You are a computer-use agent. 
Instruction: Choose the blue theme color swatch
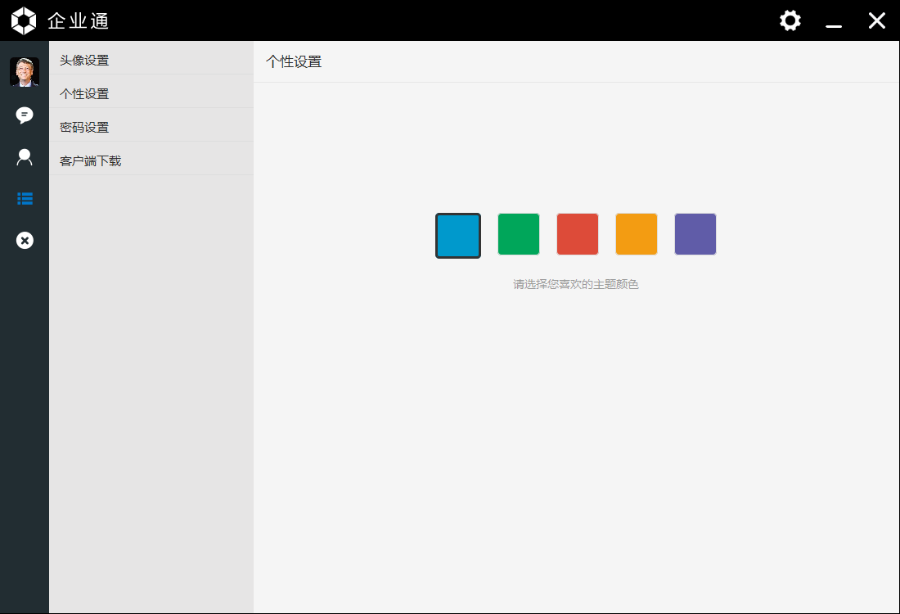[458, 235]
